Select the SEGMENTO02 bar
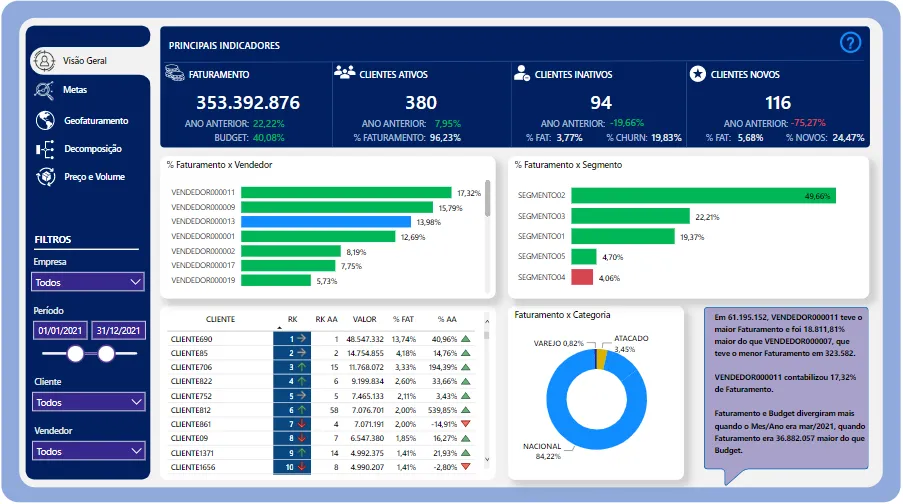The width and height of the screenshot is (903, 504). tap(703, 195)
